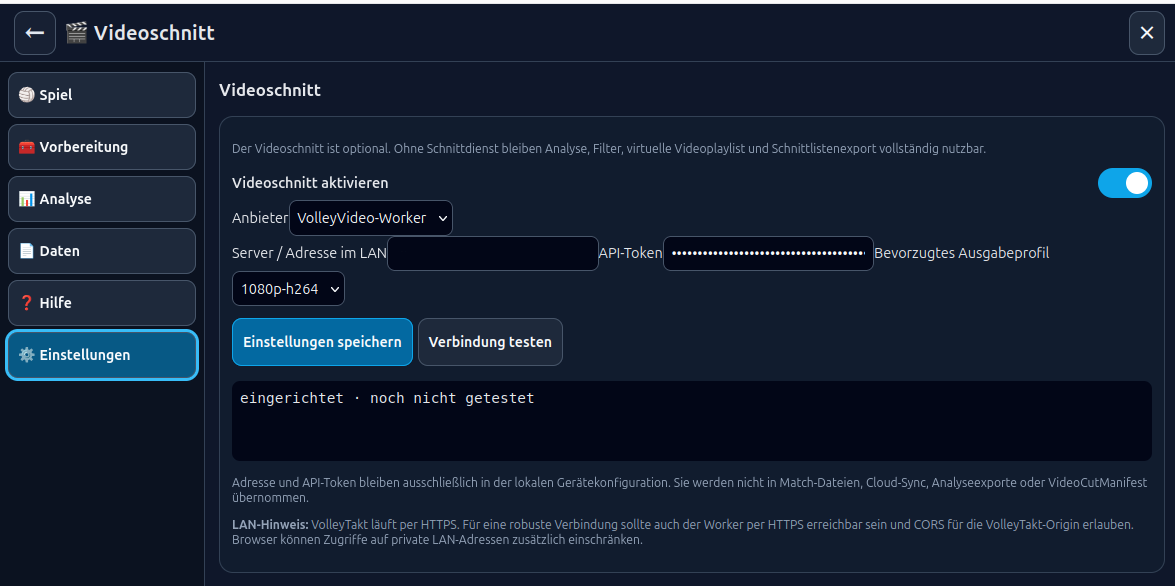Save settings with Einstellungen speichern
The width and height of the screenshot is (1175, 586).
click(x=322, y=342)
